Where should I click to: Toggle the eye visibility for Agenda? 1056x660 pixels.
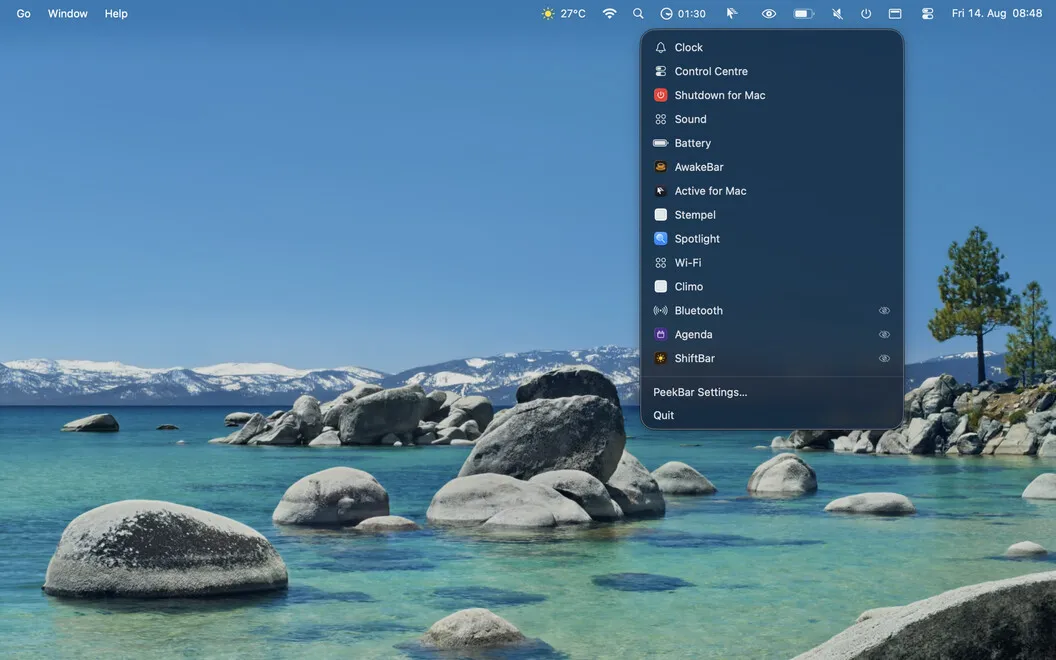pos(884,334)
